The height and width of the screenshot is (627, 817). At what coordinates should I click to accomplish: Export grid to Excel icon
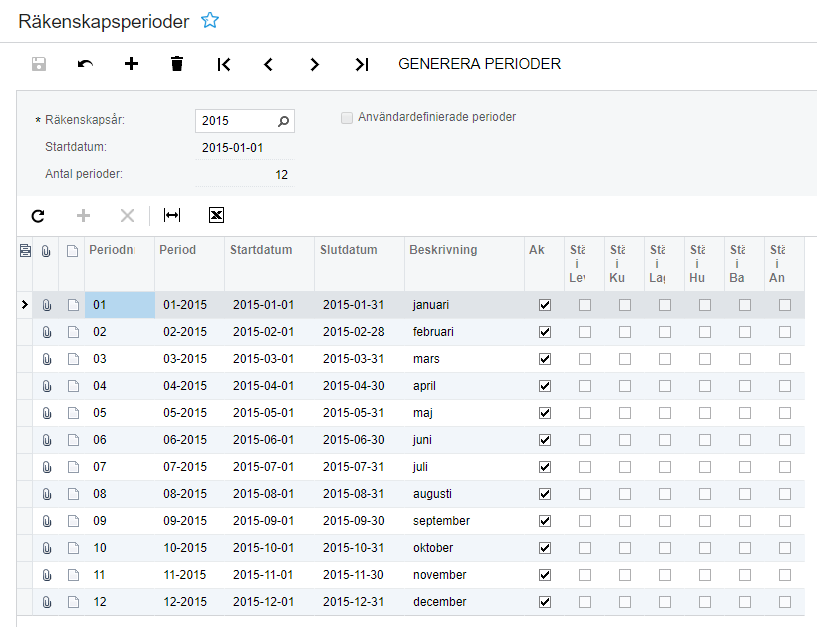[216, 215]
